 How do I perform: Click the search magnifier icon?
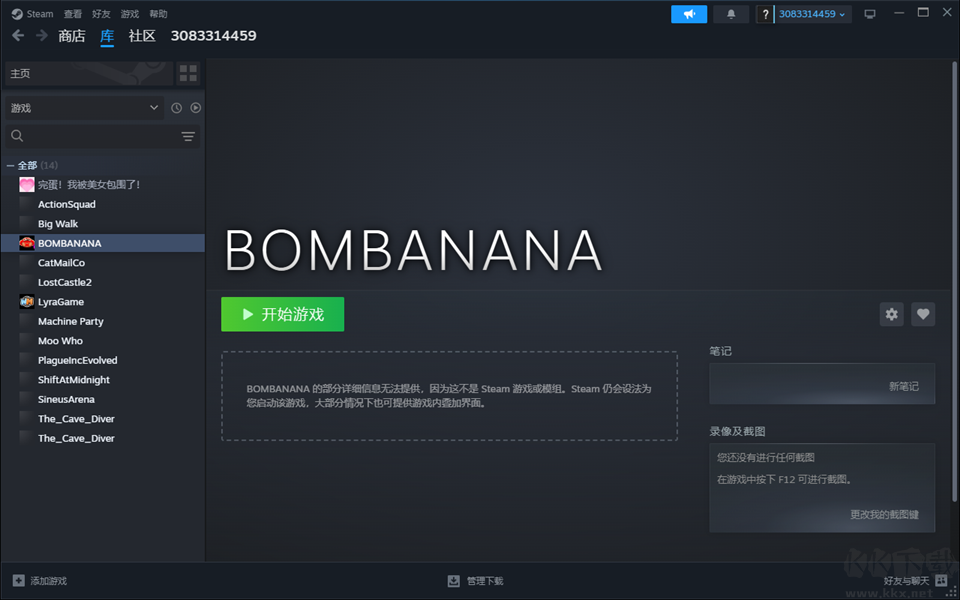coord(17,136)
